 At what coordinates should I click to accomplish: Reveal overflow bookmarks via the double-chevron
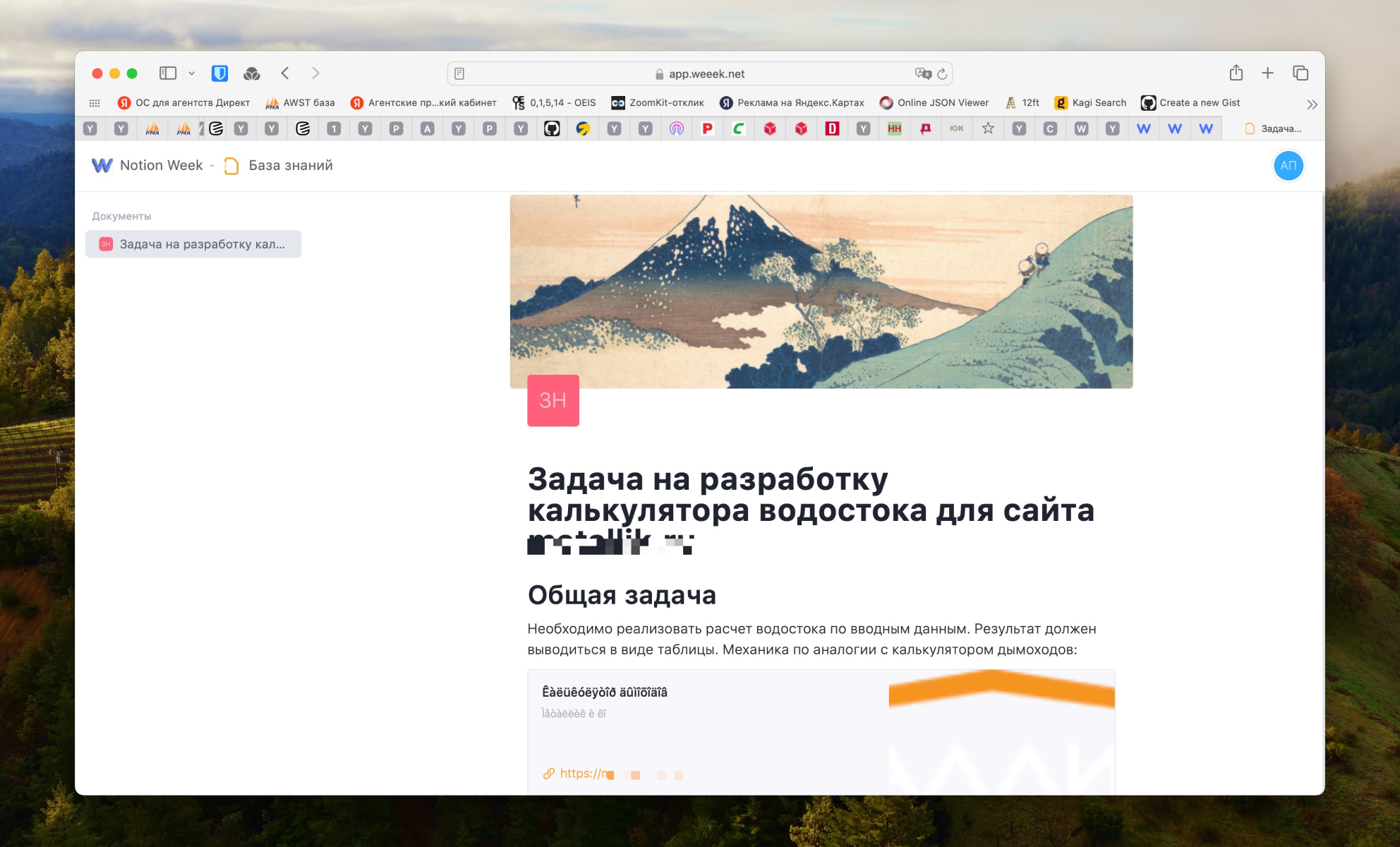(x=1312, y=104)
